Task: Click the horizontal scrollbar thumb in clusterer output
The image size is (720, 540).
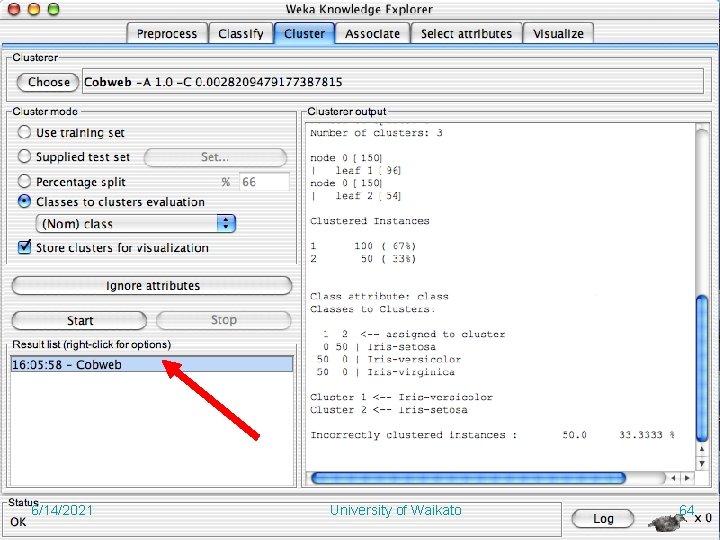Action: point(468,478)
